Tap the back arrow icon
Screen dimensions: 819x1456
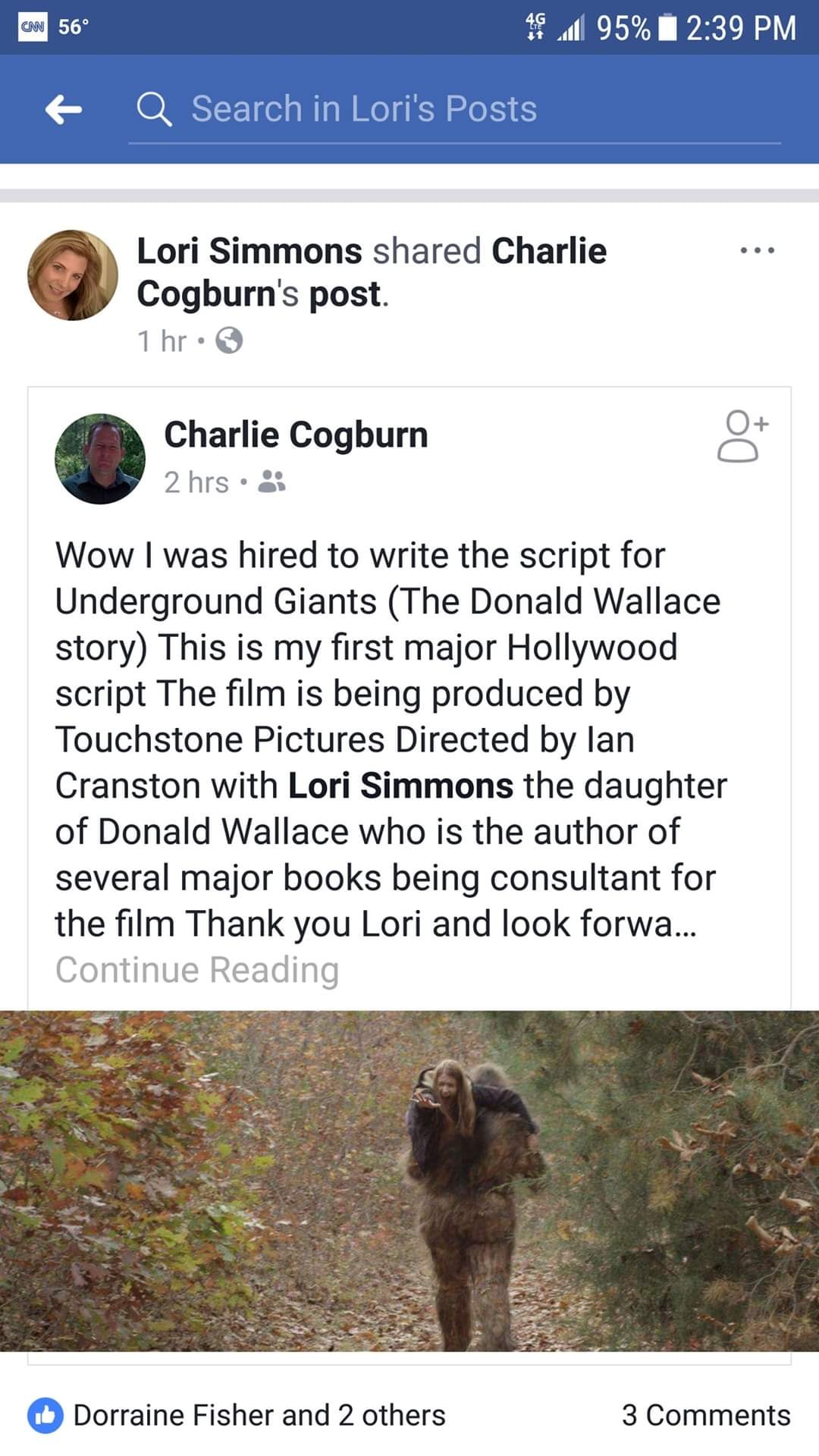pos(64,110)
